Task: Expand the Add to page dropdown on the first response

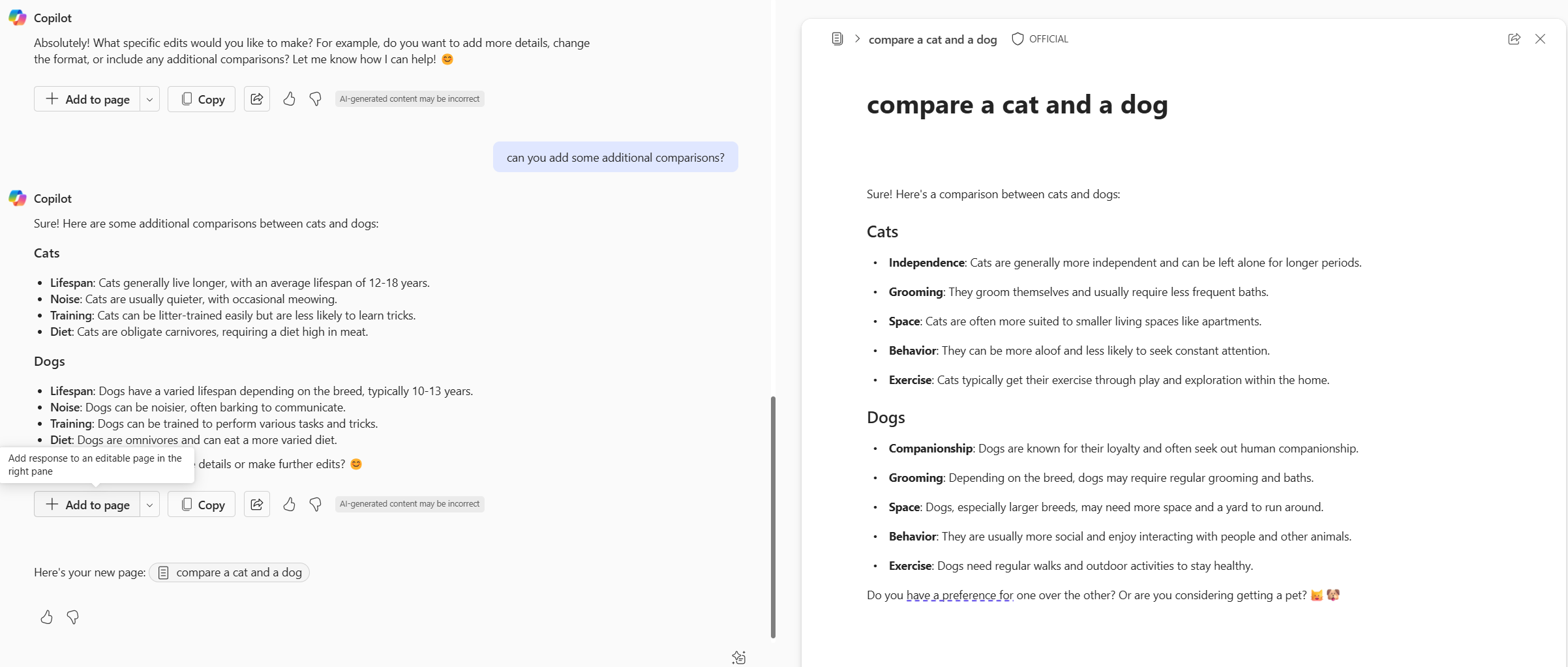Action: click(149, 98)
